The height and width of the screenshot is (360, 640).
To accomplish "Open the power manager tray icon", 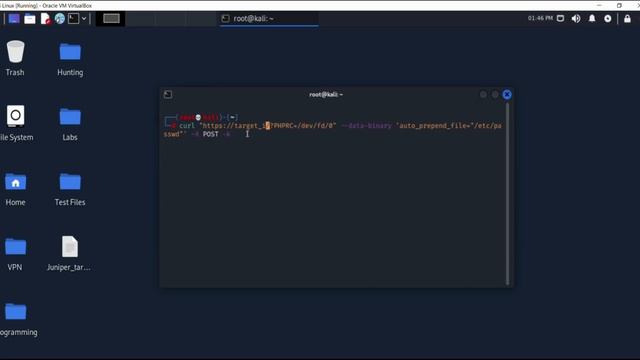I will click(608, 18).
